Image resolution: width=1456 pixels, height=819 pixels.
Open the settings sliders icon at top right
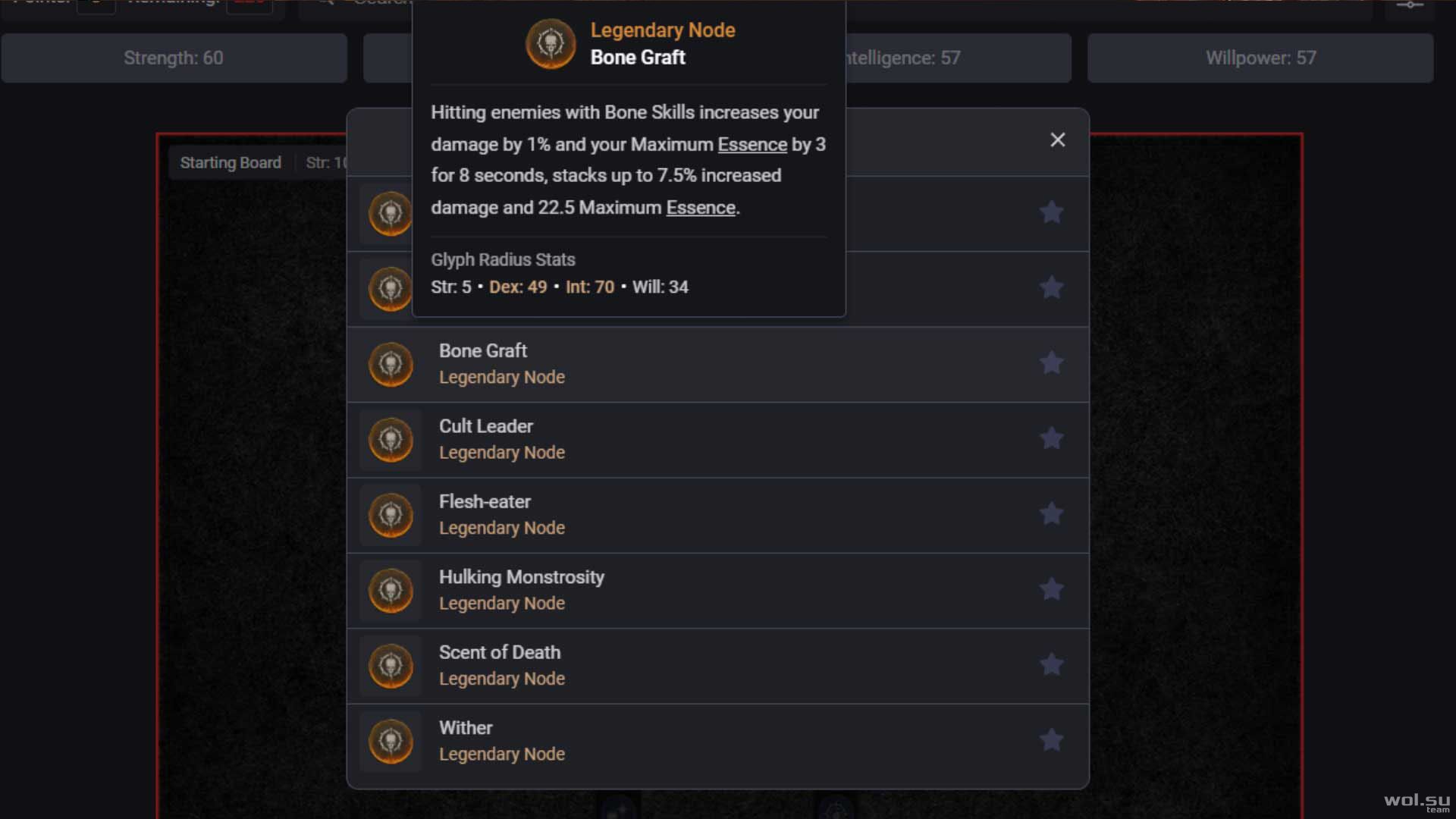tap(1410, 6)
